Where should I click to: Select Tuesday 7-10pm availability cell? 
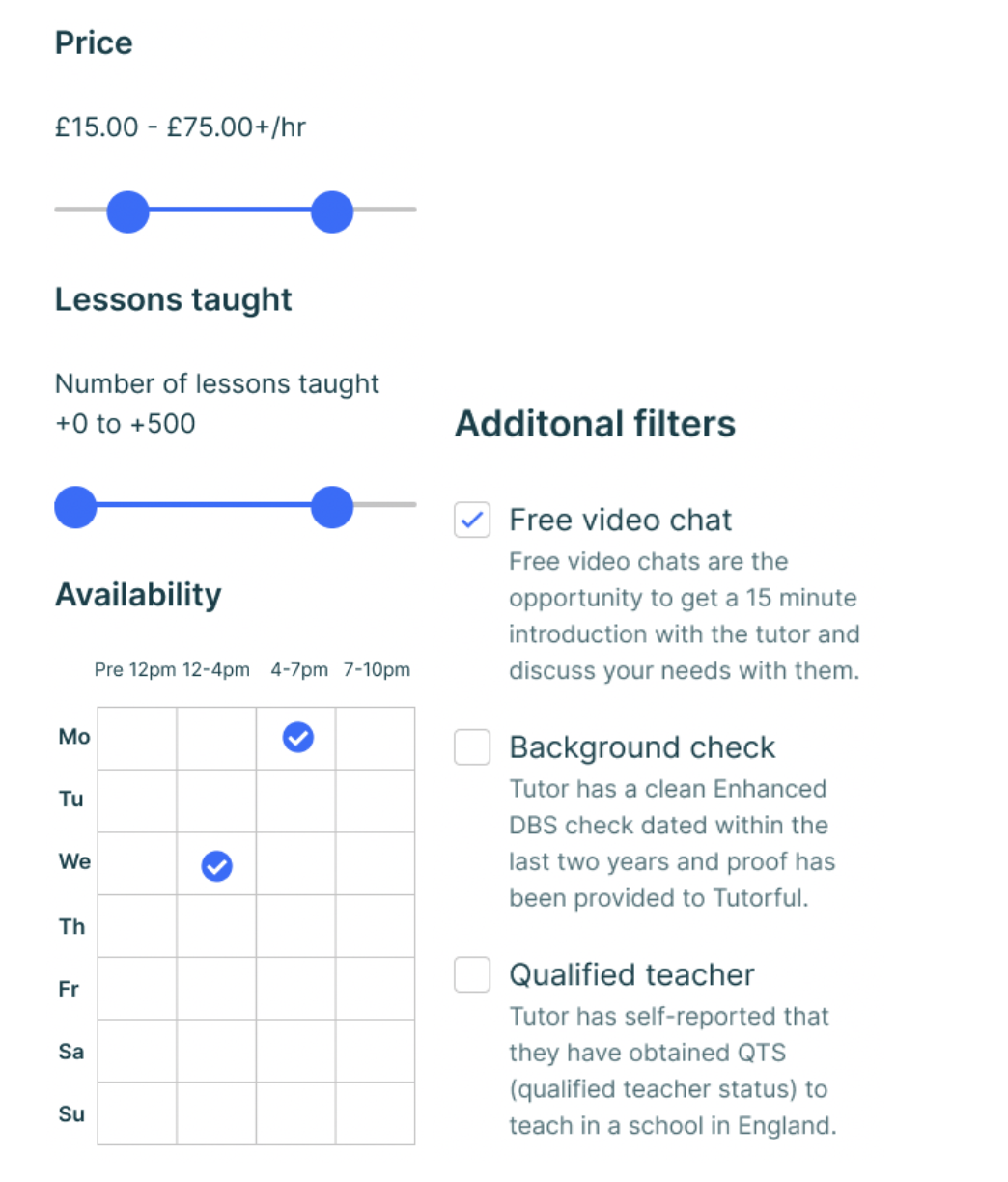(376, 801)
